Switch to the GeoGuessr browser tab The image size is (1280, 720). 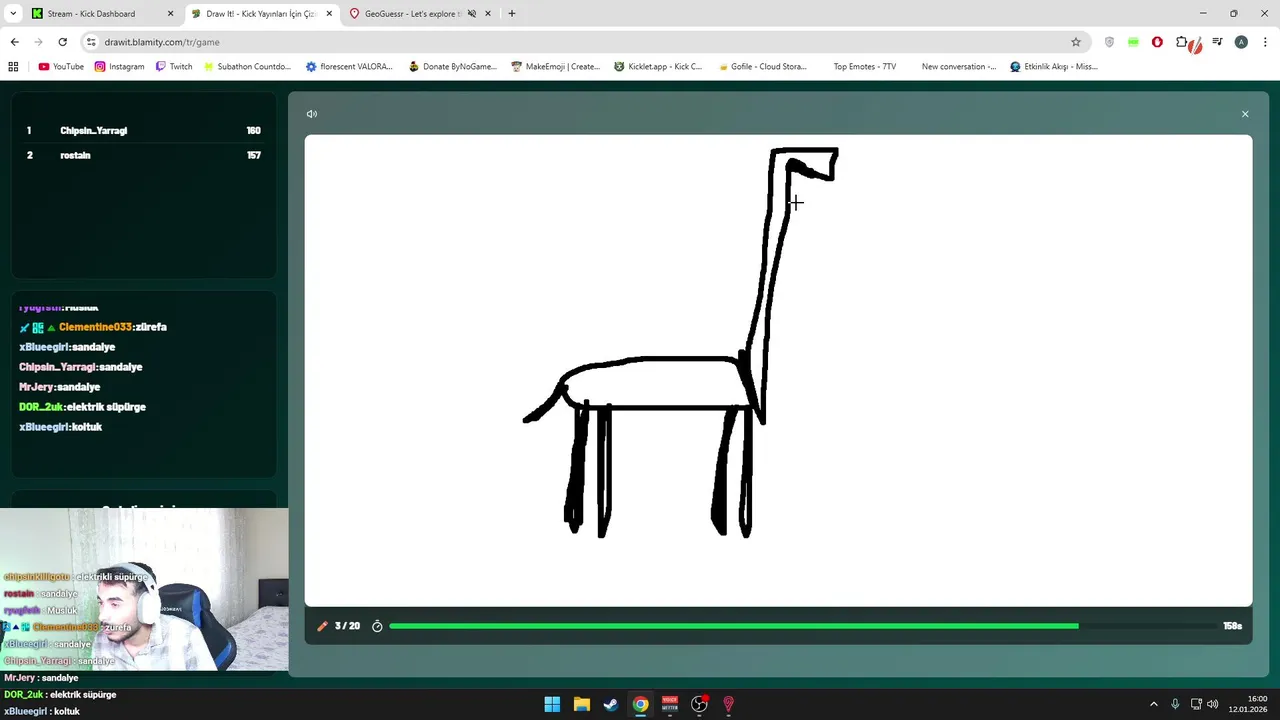click(x=420, y=14)
